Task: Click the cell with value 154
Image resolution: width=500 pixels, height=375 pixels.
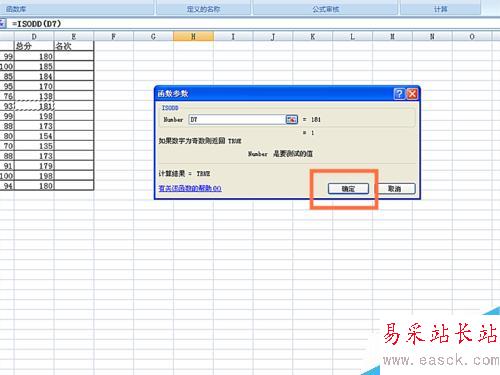Action: click(x=34, y=136)
